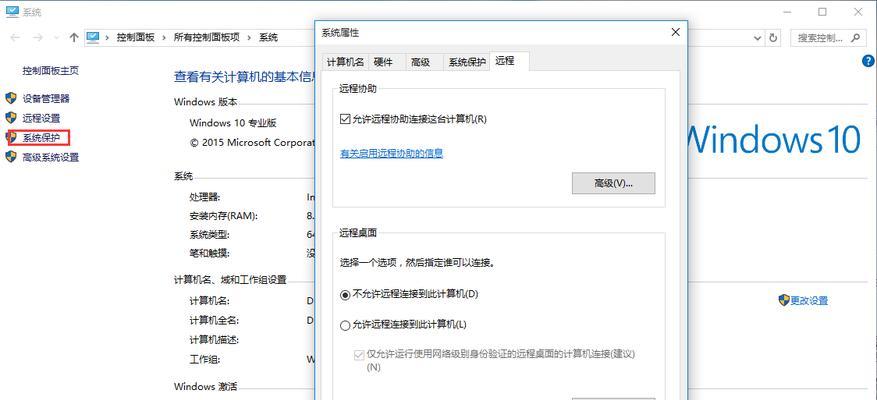This screenshot has width=877, height=400.
Task: Maximize the System window
Action: 822,11
